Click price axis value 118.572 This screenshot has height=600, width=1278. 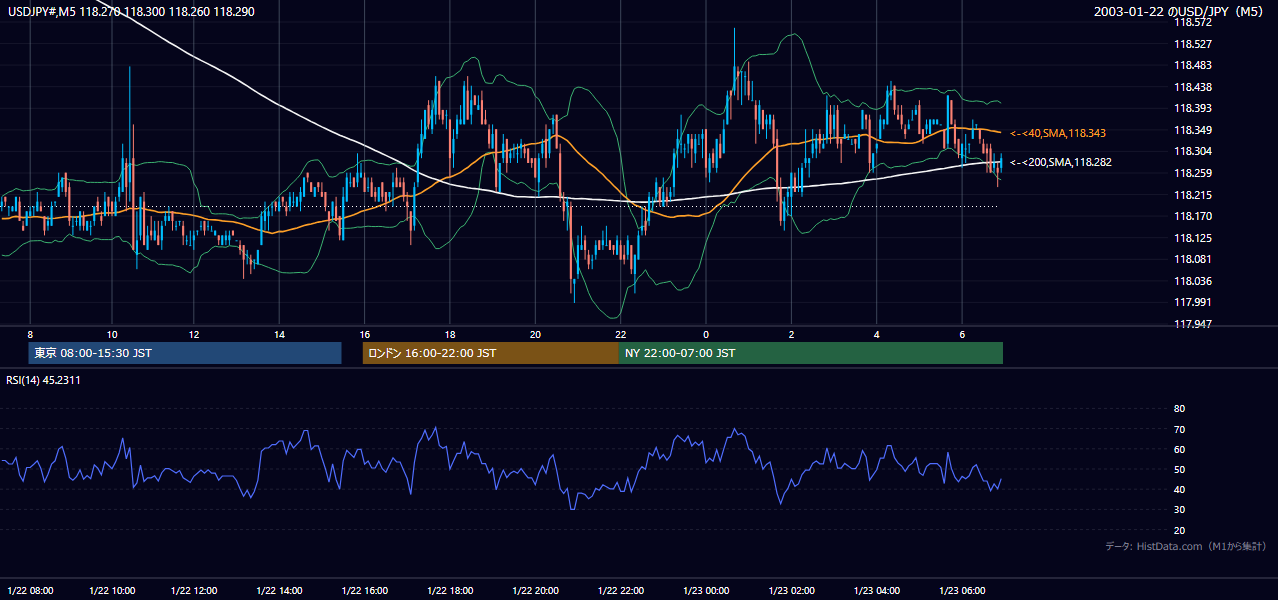coord(1192,22)
